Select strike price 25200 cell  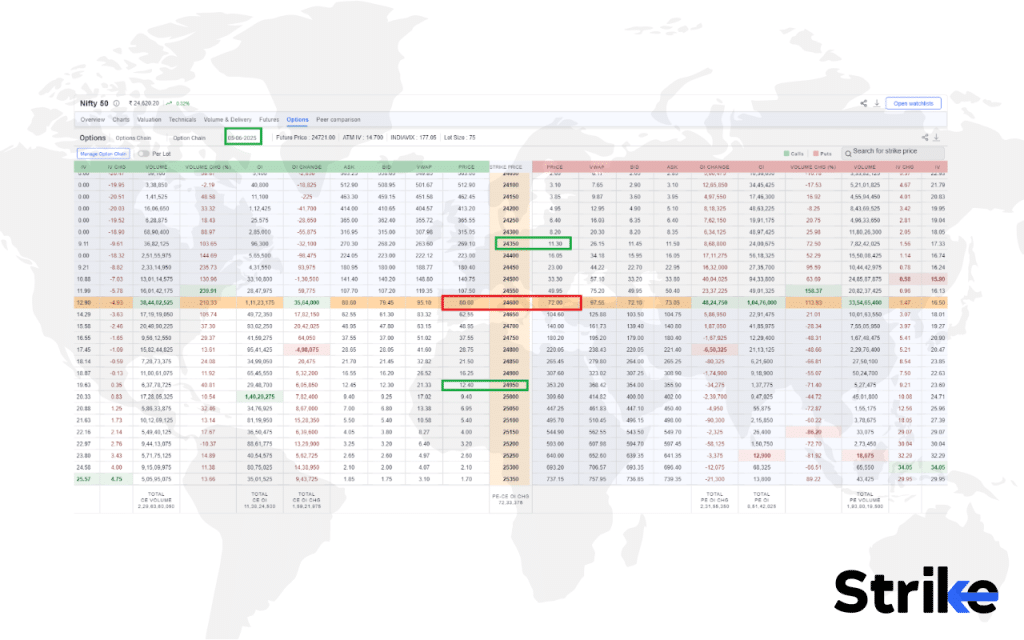point(511,443)
